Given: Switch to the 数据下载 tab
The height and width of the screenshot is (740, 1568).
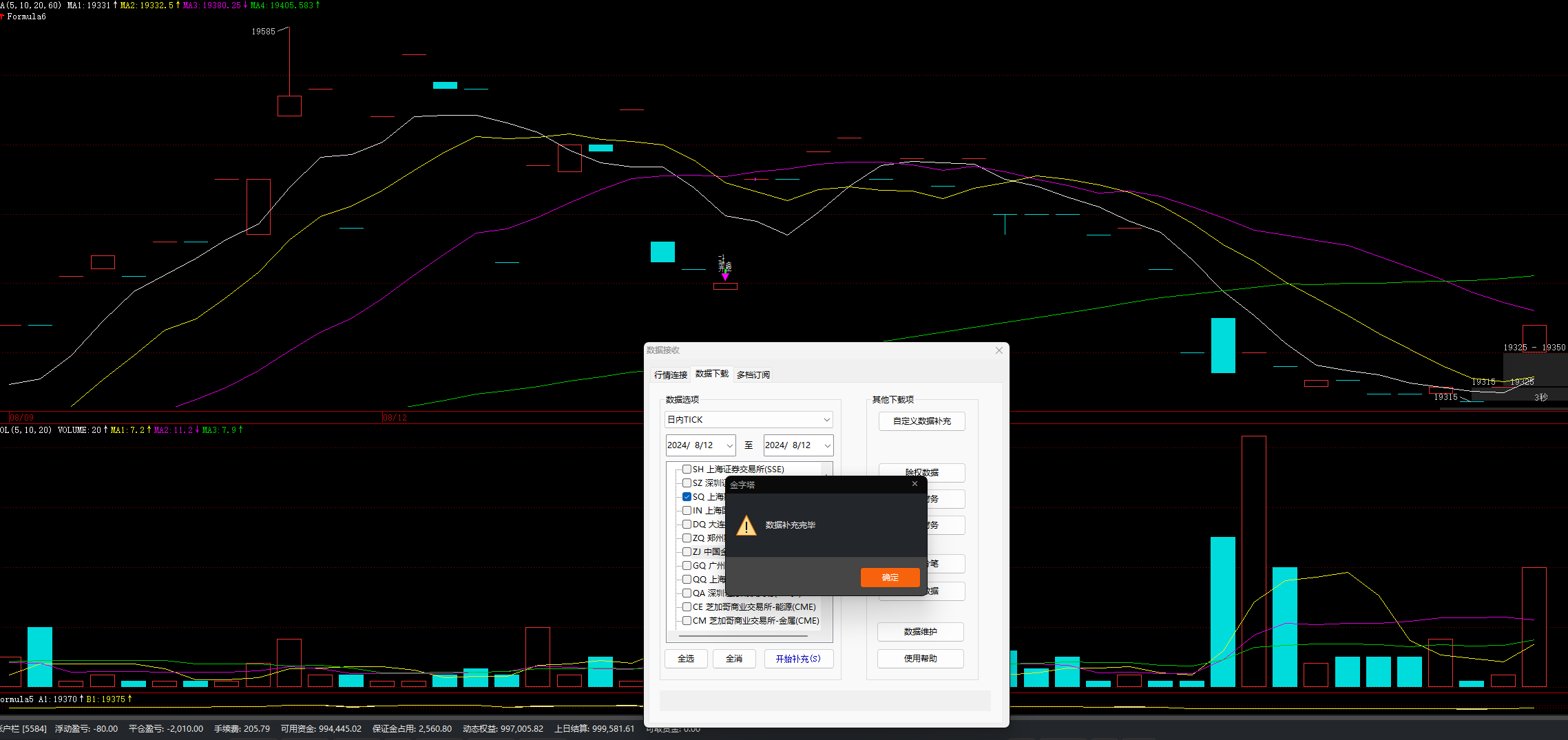Looking at the screenshot, I should tap(711, 374).
